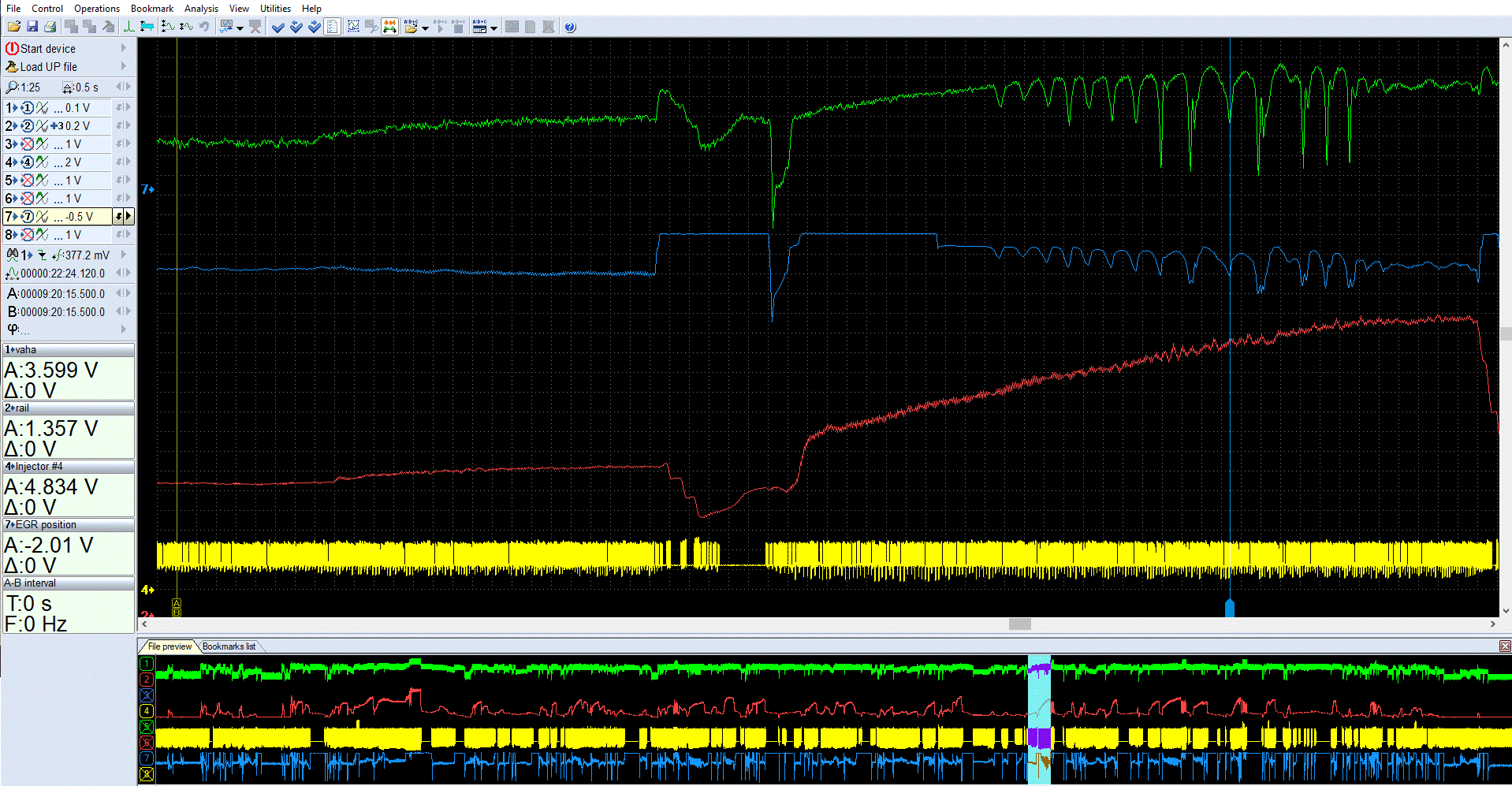Image resolution: width=1512 pixels, height=786 pixels.
Task: Click blue cursor marker handle at bottom
Action: (x=1229, y=608)
